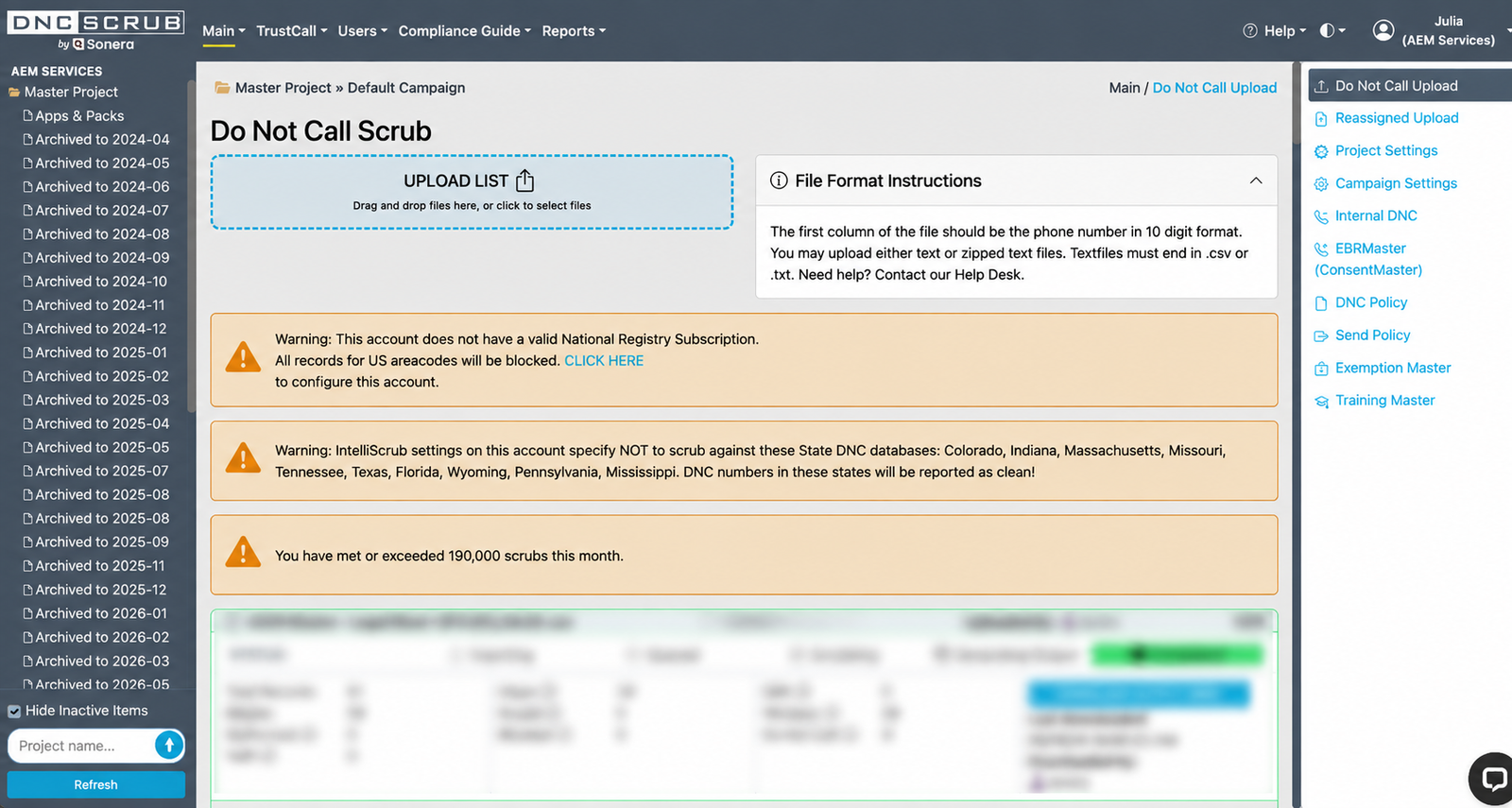1512x808 pixels.
Task: Click the Master Project folder icon in sidebar
Action: (x=14, y=93)
